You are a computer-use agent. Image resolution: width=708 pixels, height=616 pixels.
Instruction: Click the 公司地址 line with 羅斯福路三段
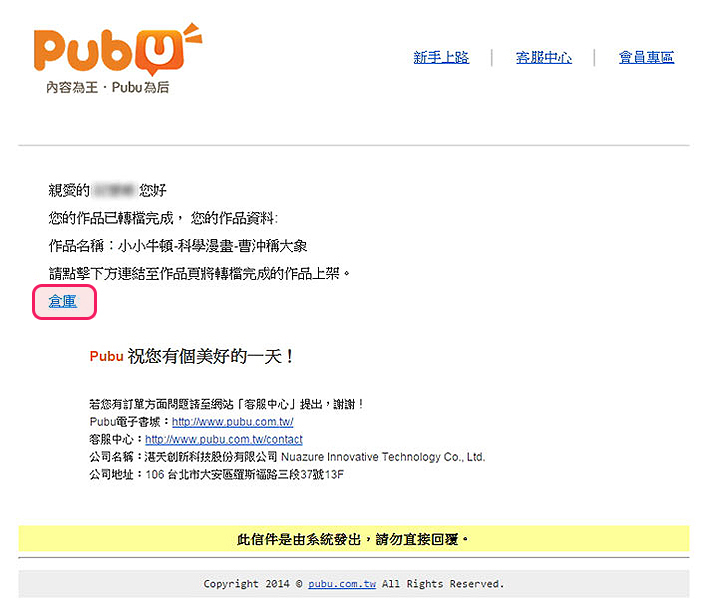click(217, 475)
